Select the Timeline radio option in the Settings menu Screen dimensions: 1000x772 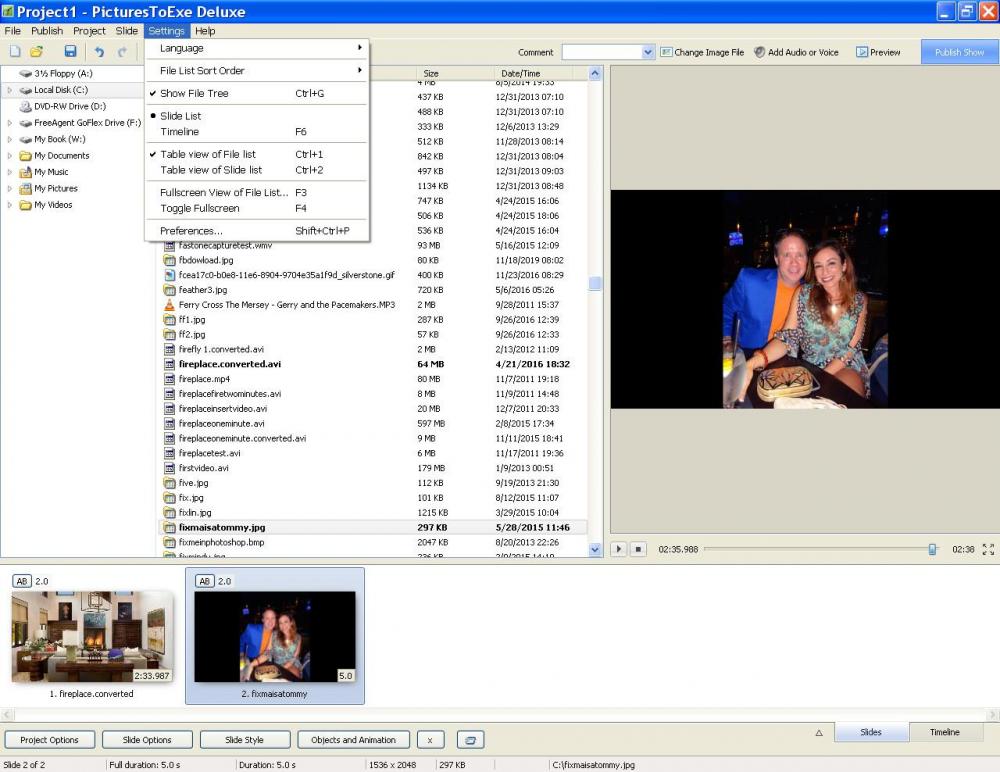[x=180, y=132]
